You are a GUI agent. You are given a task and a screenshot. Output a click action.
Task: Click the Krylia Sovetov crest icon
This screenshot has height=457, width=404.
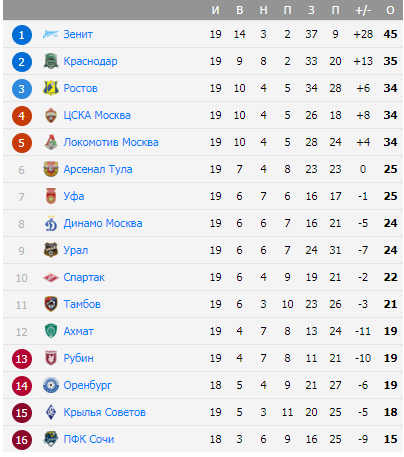51,412
